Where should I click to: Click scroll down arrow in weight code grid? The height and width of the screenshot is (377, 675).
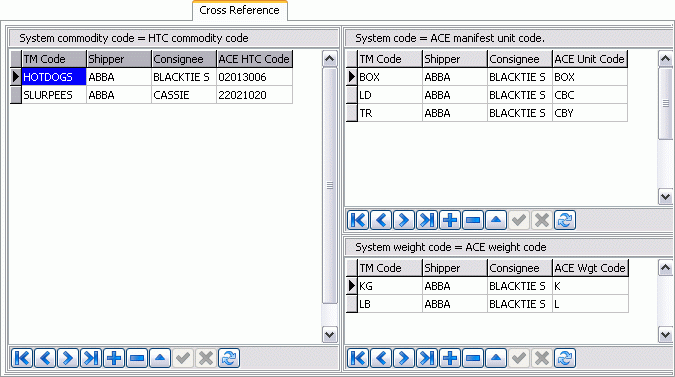click(666, 334)
